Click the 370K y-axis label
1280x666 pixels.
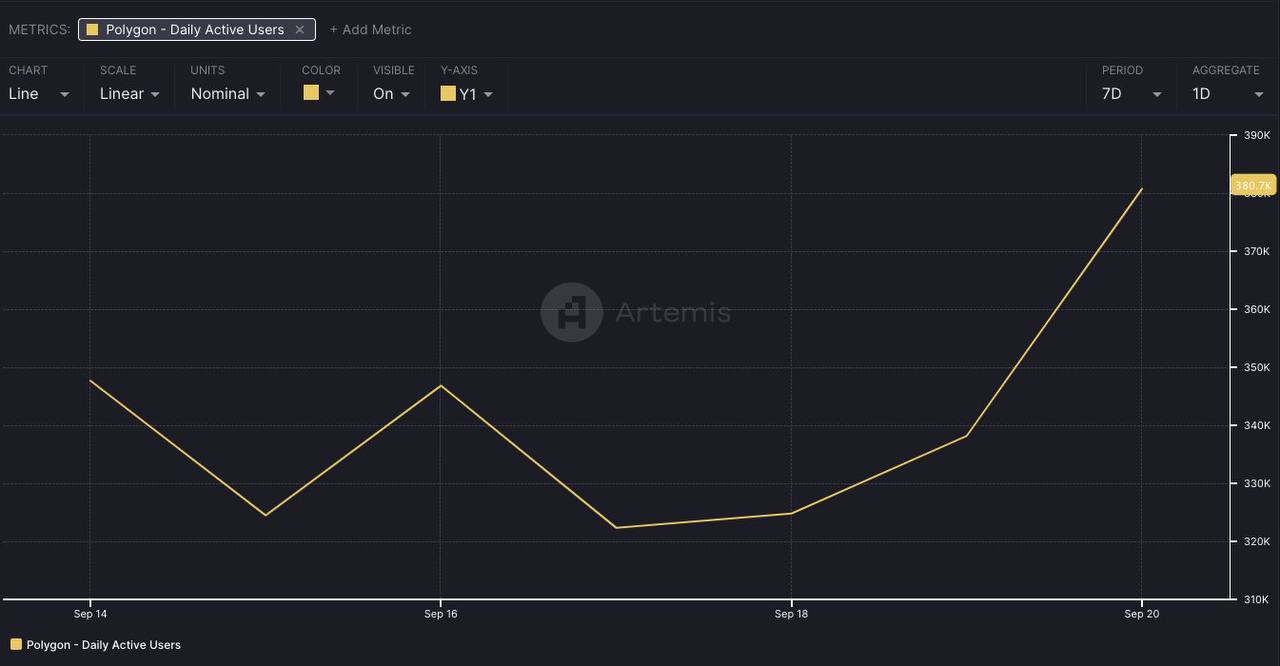(1257, 251)
